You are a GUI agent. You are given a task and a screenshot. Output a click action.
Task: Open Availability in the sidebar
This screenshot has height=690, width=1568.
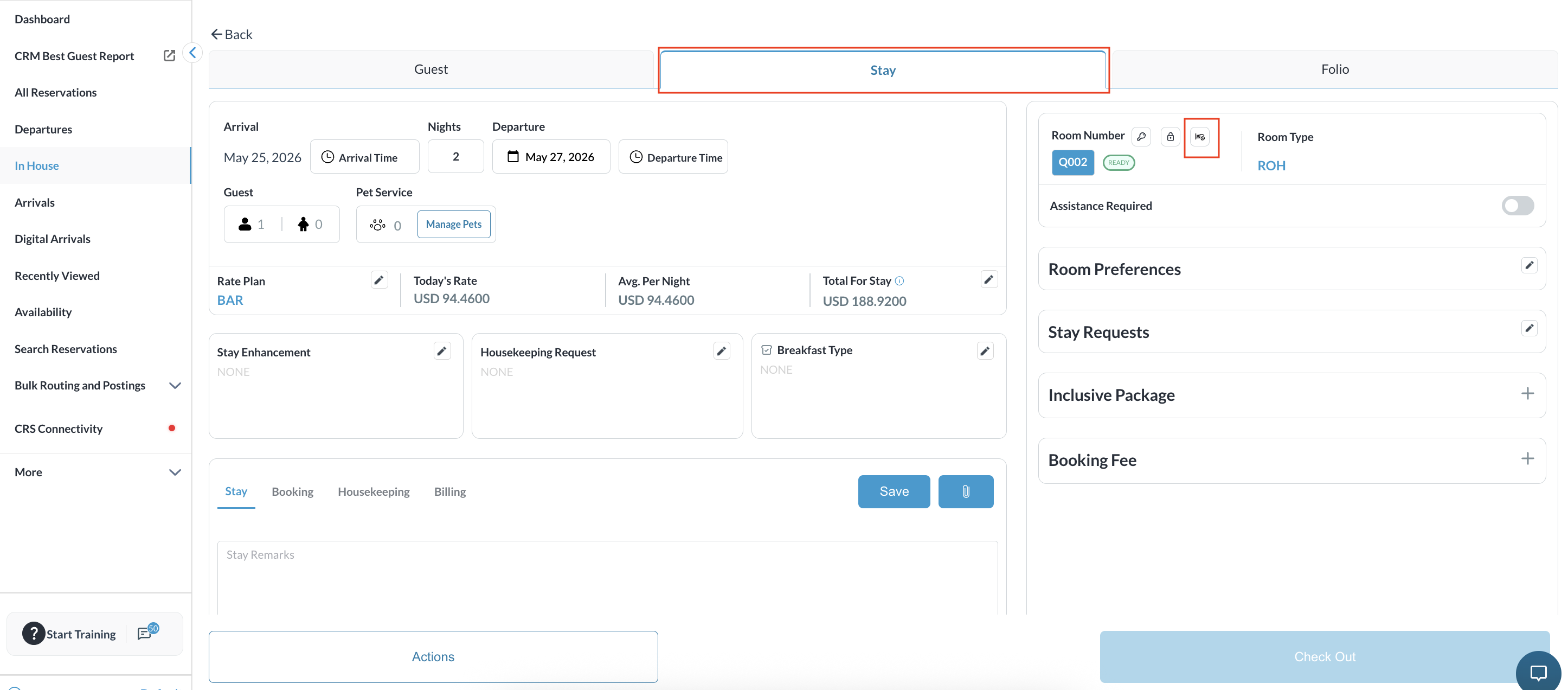[43, 312]
